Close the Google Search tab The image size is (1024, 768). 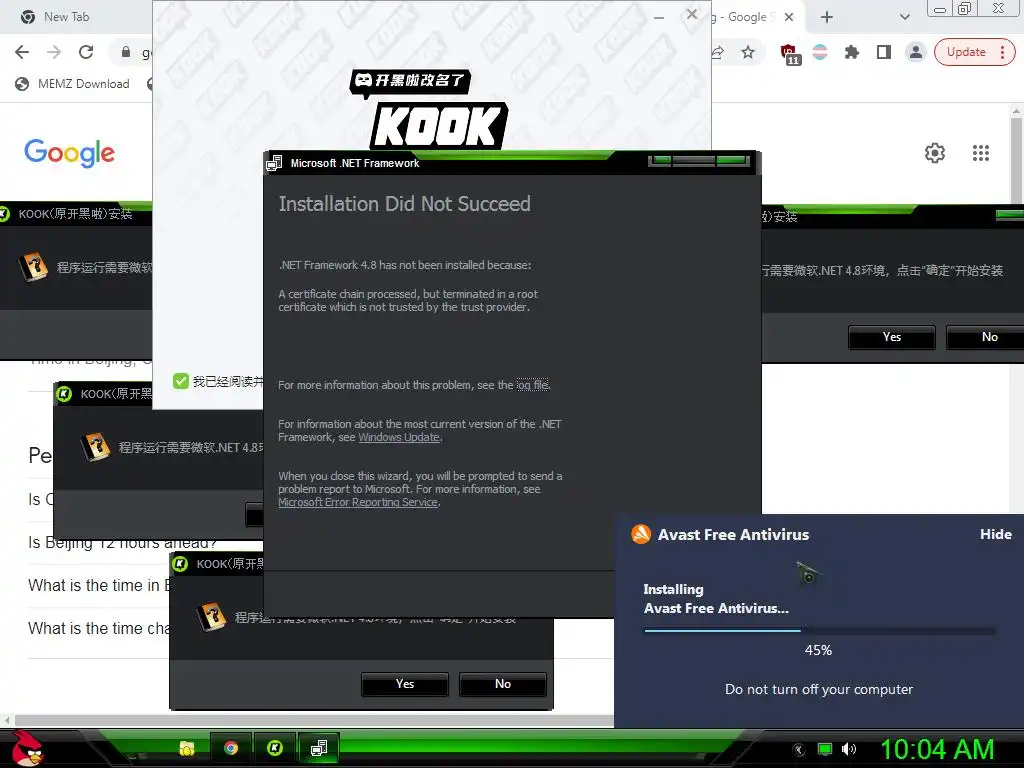click(789, 17)
